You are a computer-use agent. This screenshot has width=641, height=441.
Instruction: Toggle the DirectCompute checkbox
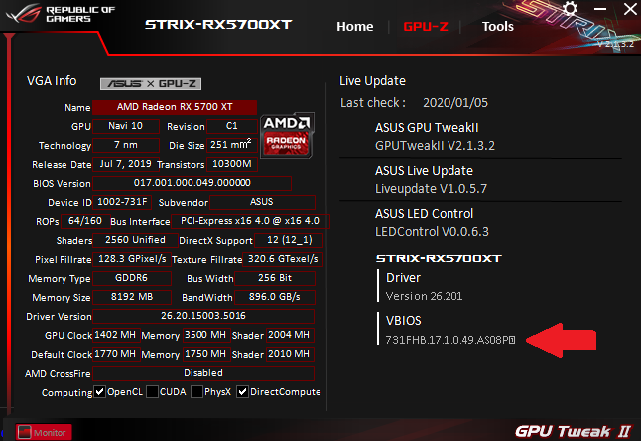pyautogui.click(x=242, y=392)
